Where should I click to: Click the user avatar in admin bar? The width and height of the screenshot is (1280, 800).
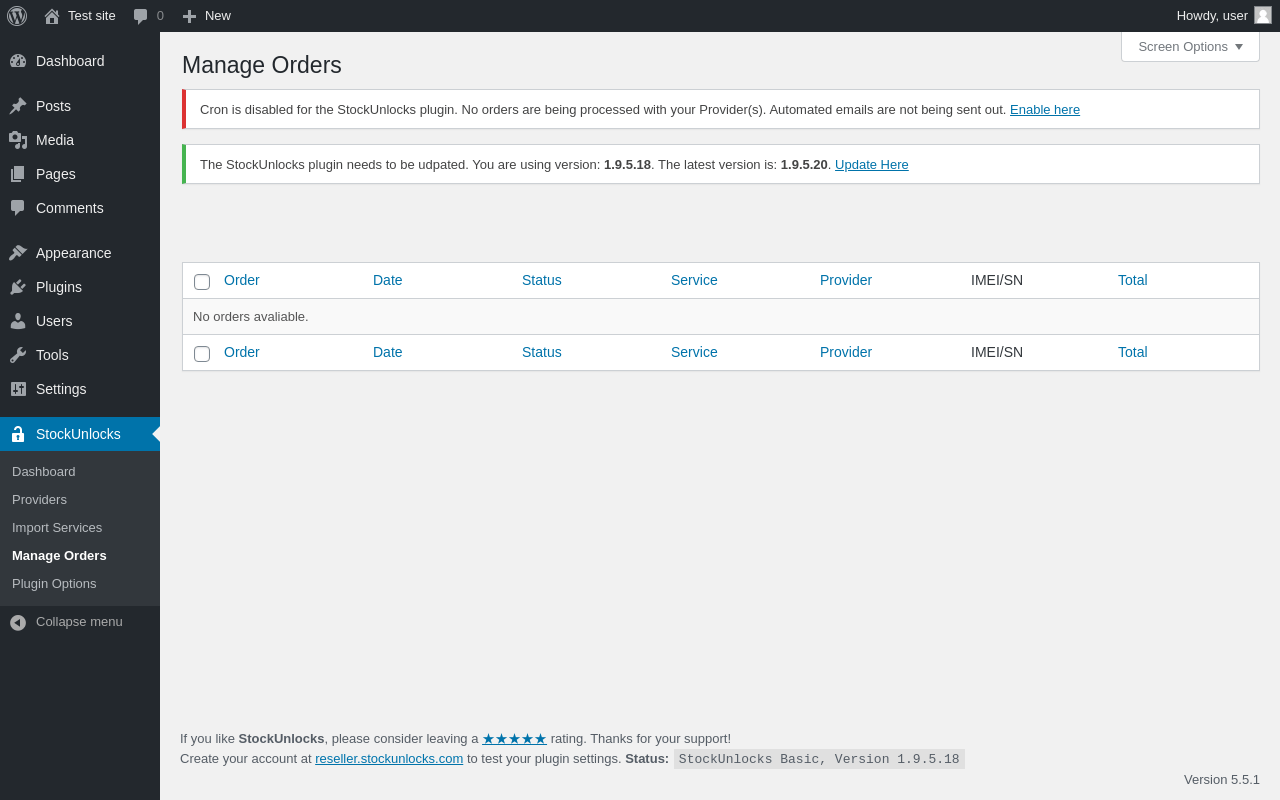pyautogui.click(x=1263, y=15)
